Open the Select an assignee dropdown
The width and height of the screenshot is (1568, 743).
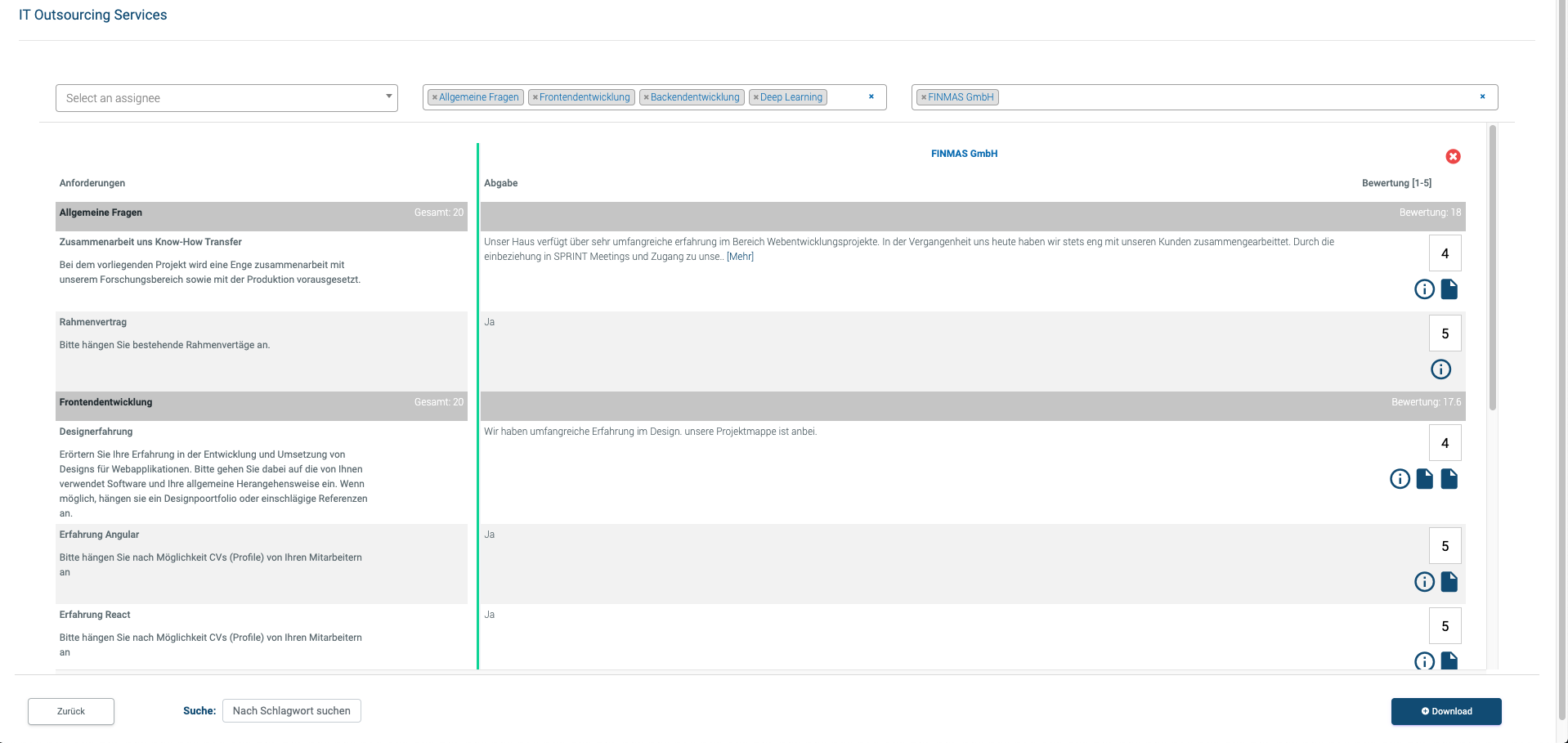226,98
